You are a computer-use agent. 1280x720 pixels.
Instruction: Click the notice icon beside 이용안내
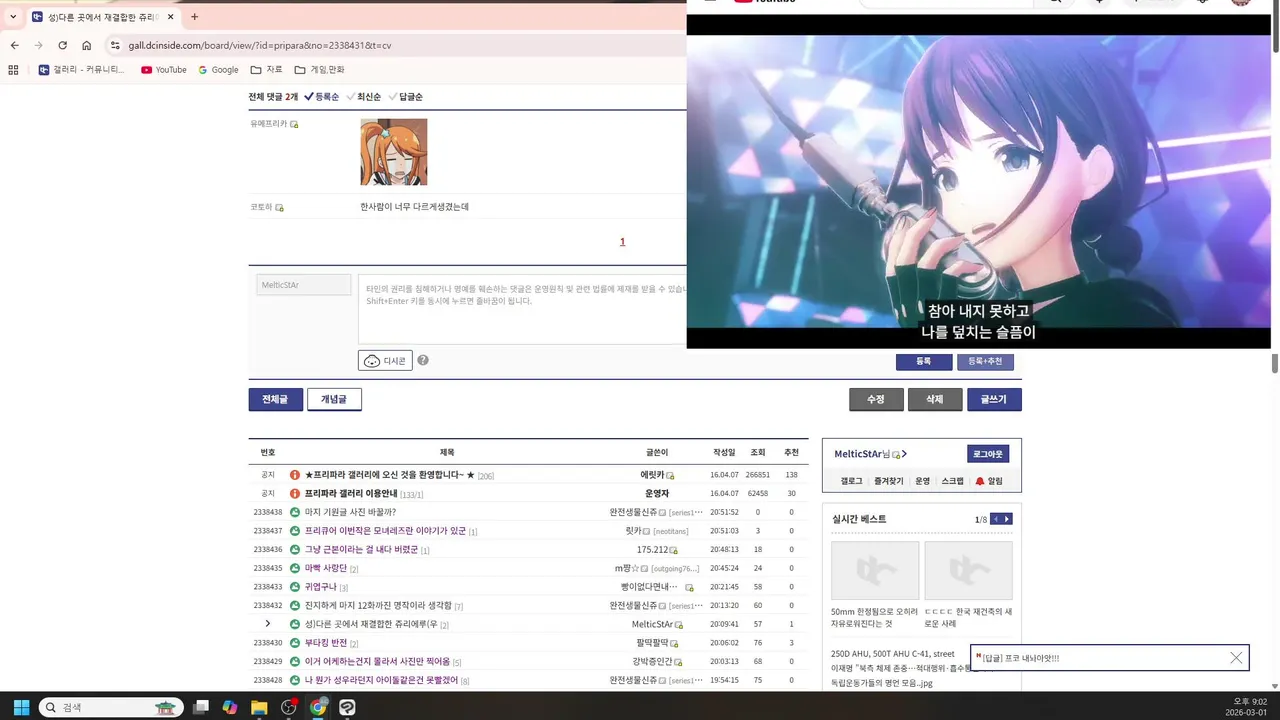coord(295,494)
